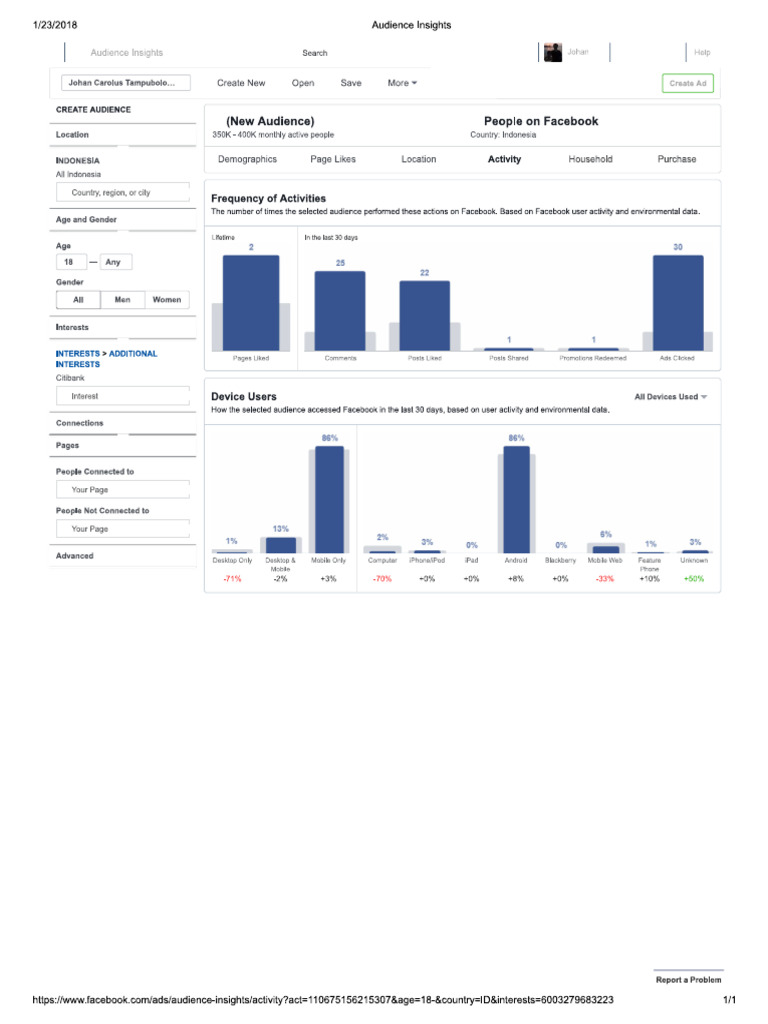Click the 350K - 400K monthly active people text
This screenshot has width=768, height=1024.
[x=273, y=135]
